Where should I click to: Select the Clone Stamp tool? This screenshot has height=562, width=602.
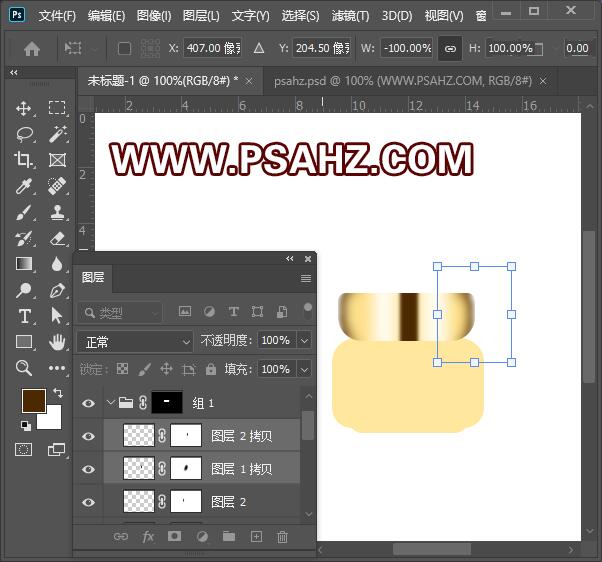[57, 212]
